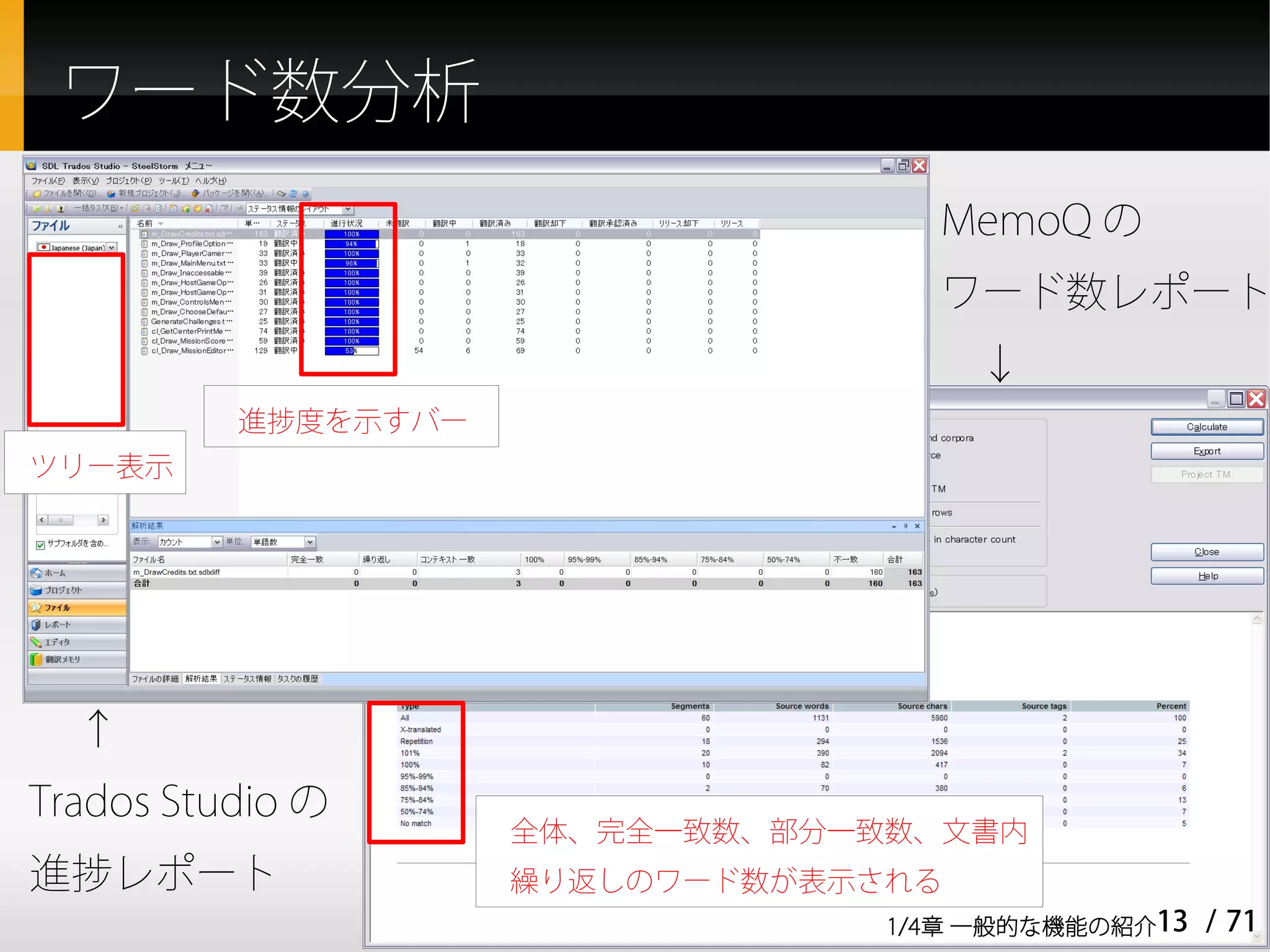Toggle the サブフォルダを含め checkbox
The image size is (1270, 952).
[40, 545]
